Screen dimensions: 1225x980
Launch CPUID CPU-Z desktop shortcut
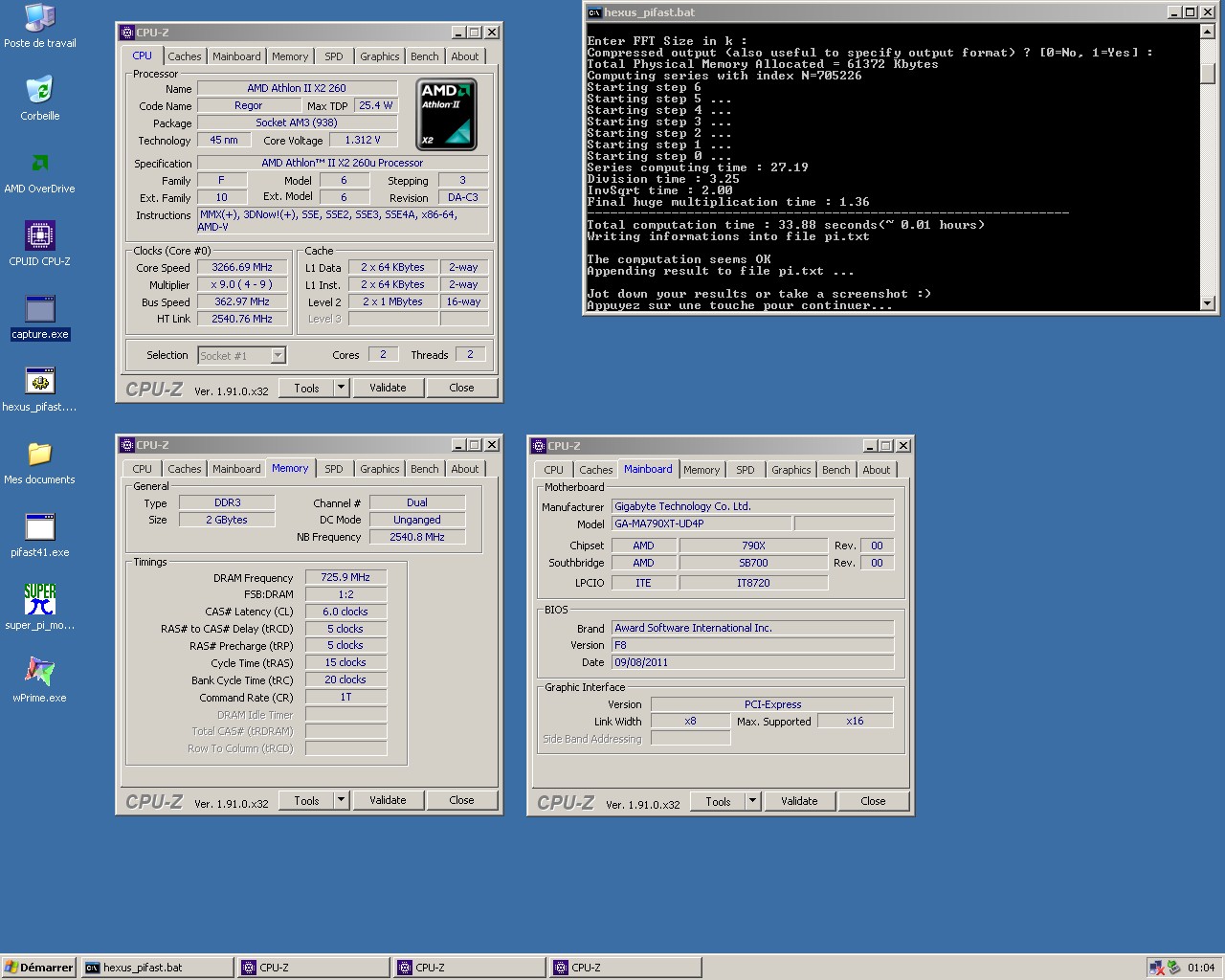(x=39, y=243)
